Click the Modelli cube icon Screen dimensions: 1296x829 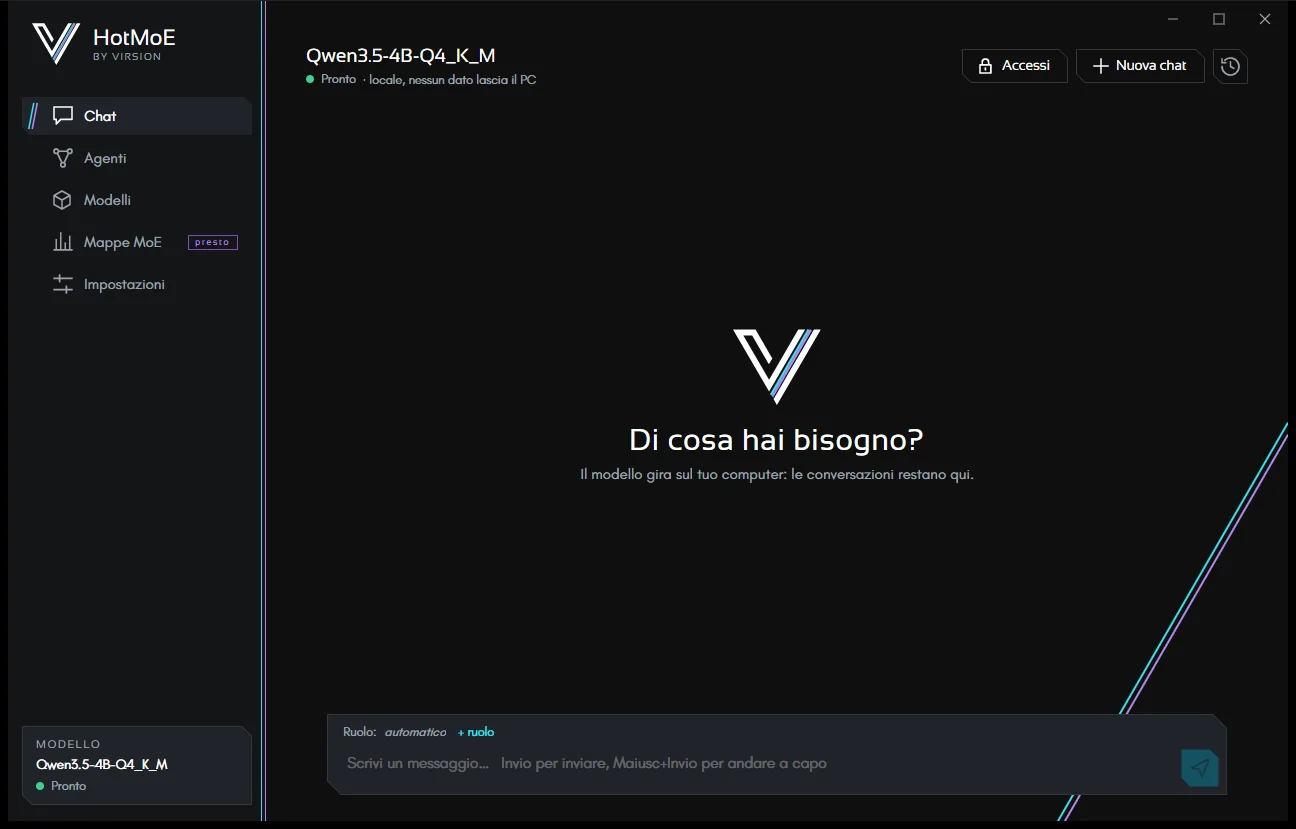coord(63,200)
